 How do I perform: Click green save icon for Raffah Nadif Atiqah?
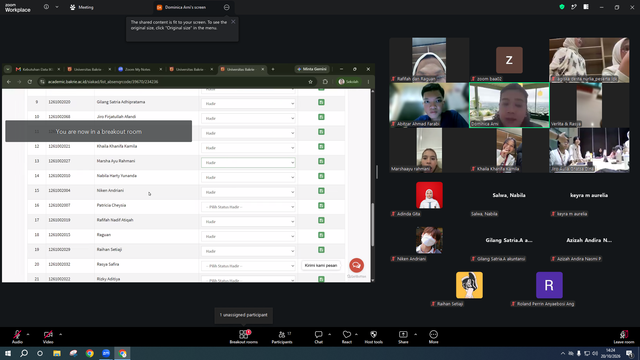[321, 220]
